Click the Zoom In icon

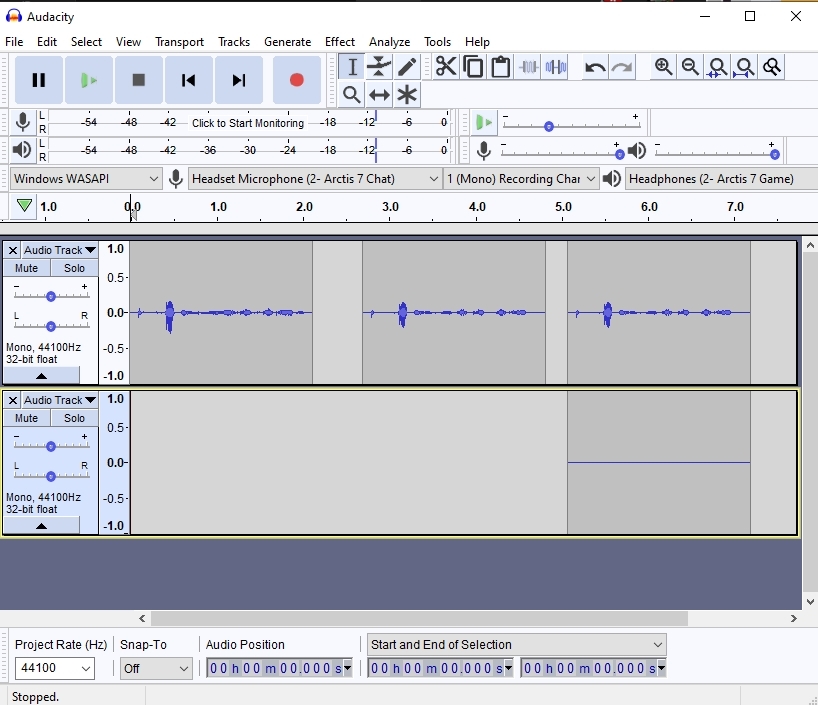point(664,67)
